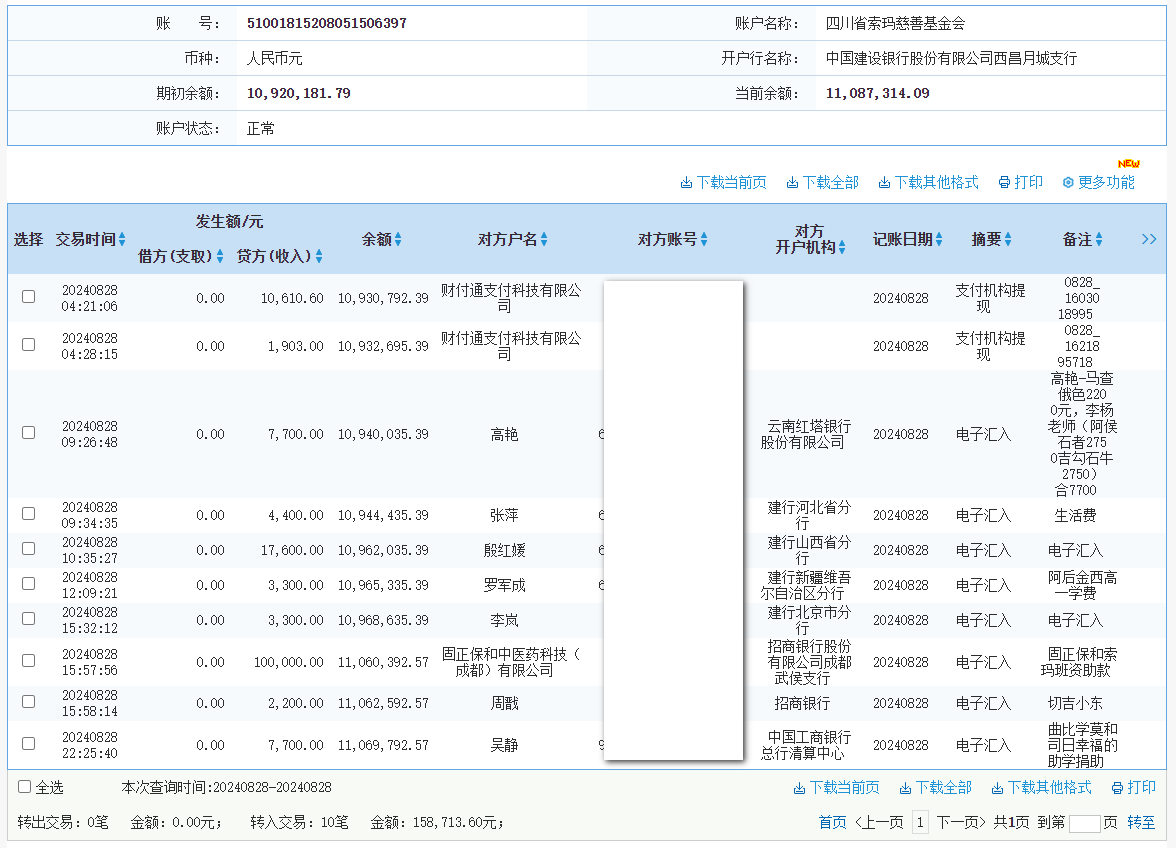Click the 100,000.00 credit amount cell
Screen dimensions: 1176x848
coord(289,663)
